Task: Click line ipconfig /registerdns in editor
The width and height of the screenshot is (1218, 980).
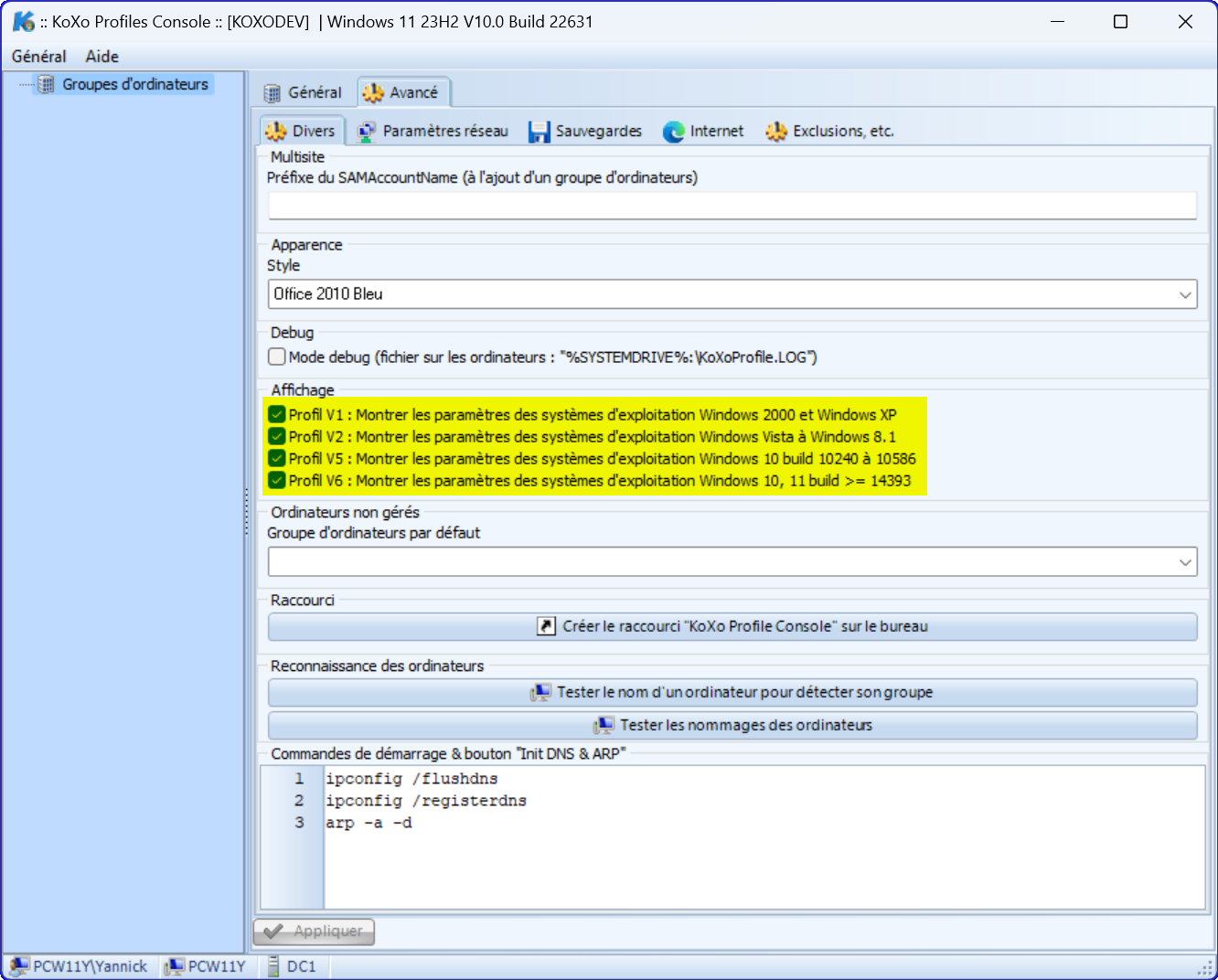Action: click(426, 801)
